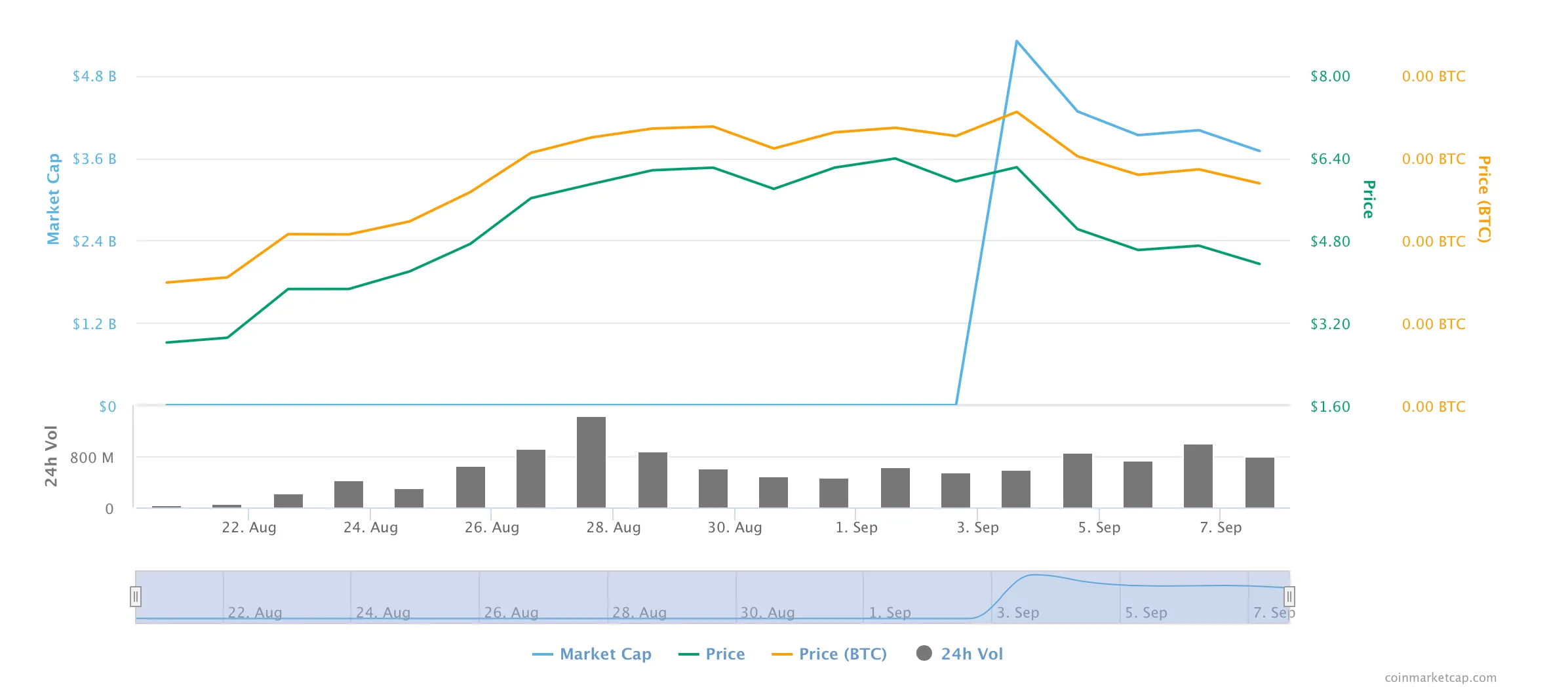The image size is (1568, 691).
Task: Click the gray circle icon next to 24h Vol
Action: [x=924, y=654]
